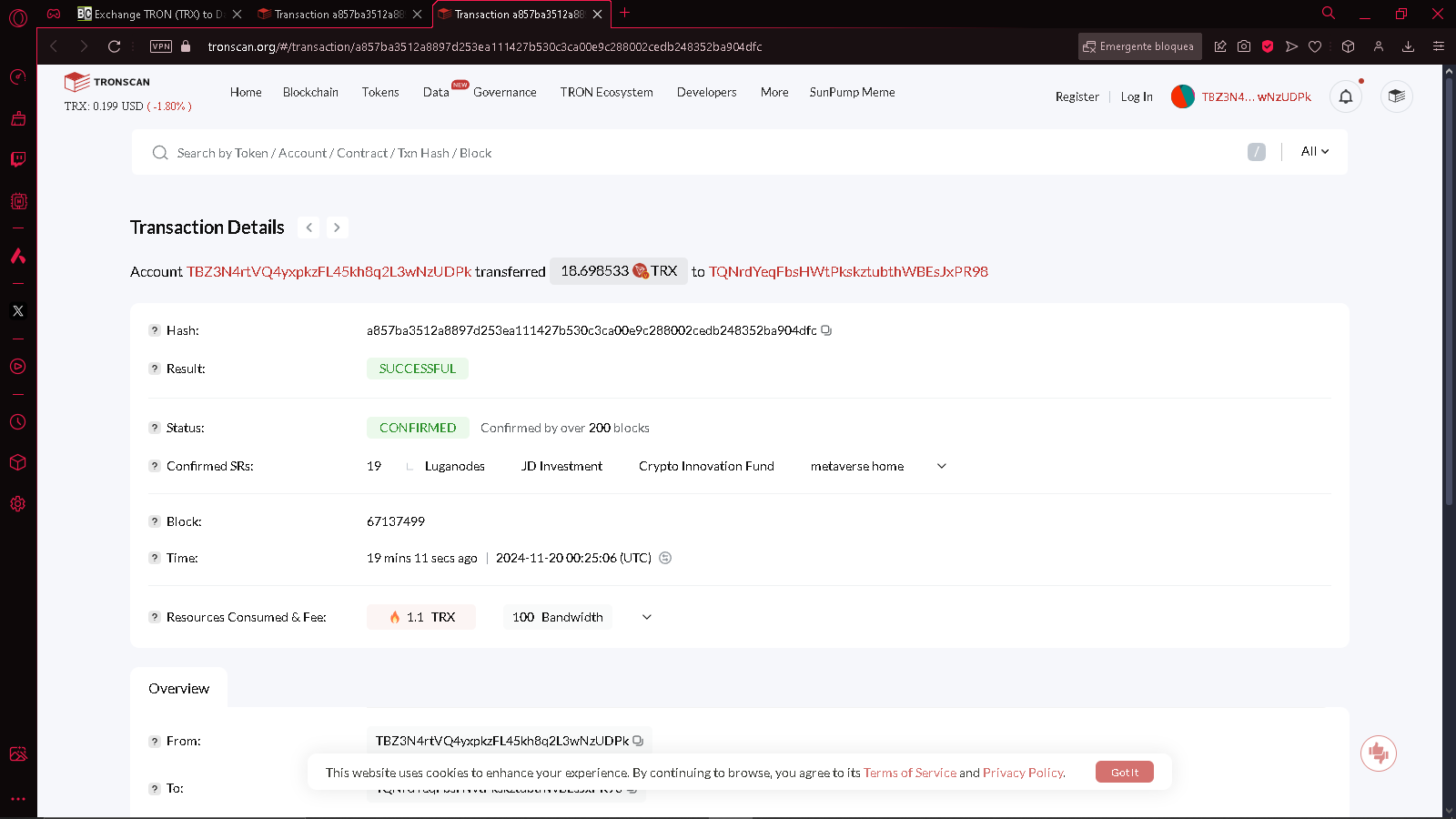Launch Aria AI from the sidebar
Viewport: 1456px width, 819px height.
[x=17, y=256]
